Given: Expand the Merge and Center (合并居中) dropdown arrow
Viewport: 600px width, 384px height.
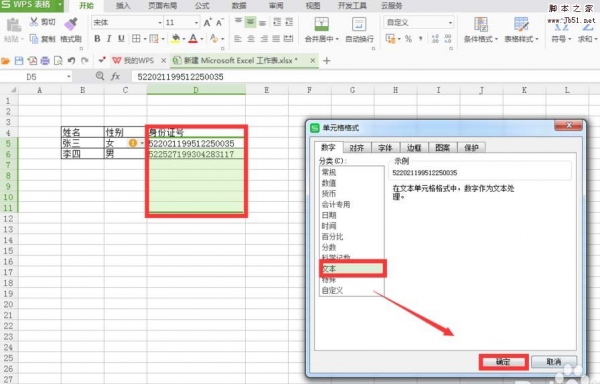Looking at the screenshot, I should [x=337, y=39].
